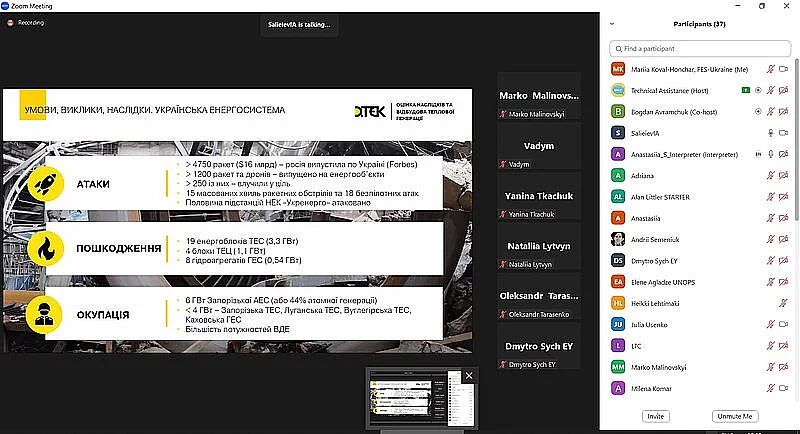
Task: Click the Participants (37) panel title
Action: (x=699, y=24)
